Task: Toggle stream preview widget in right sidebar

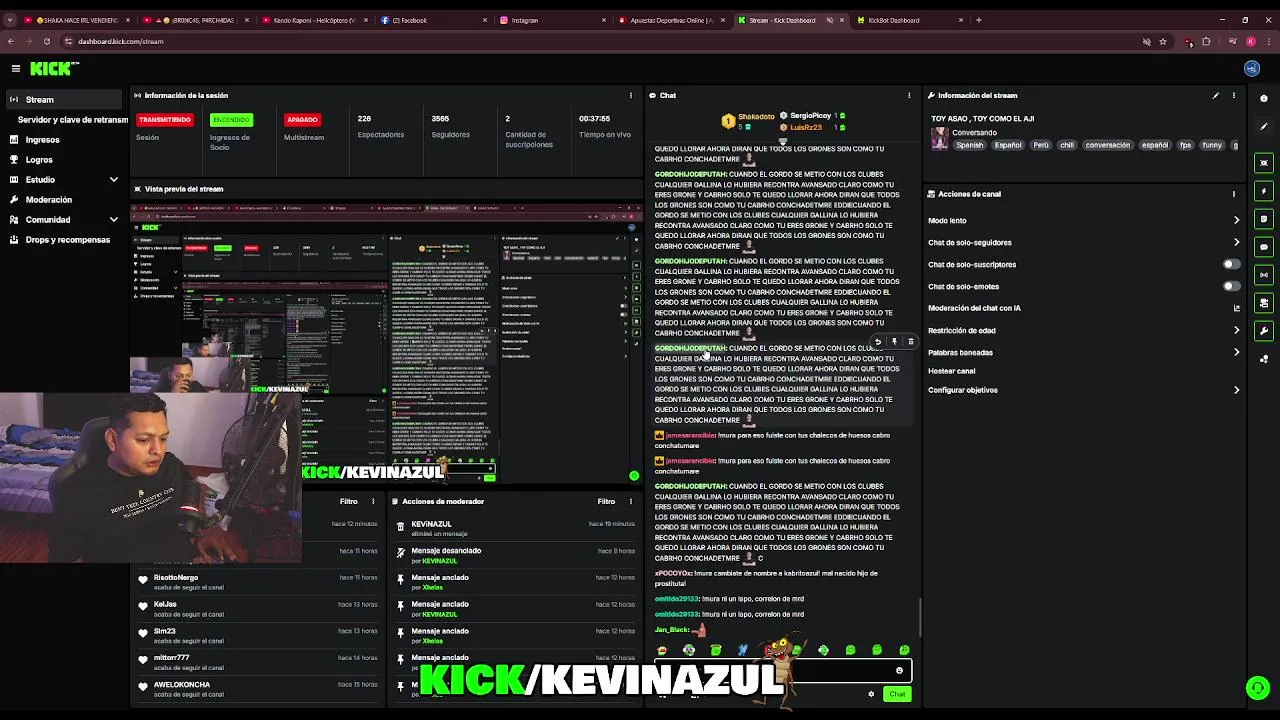Action: (x=1264, y=163)
